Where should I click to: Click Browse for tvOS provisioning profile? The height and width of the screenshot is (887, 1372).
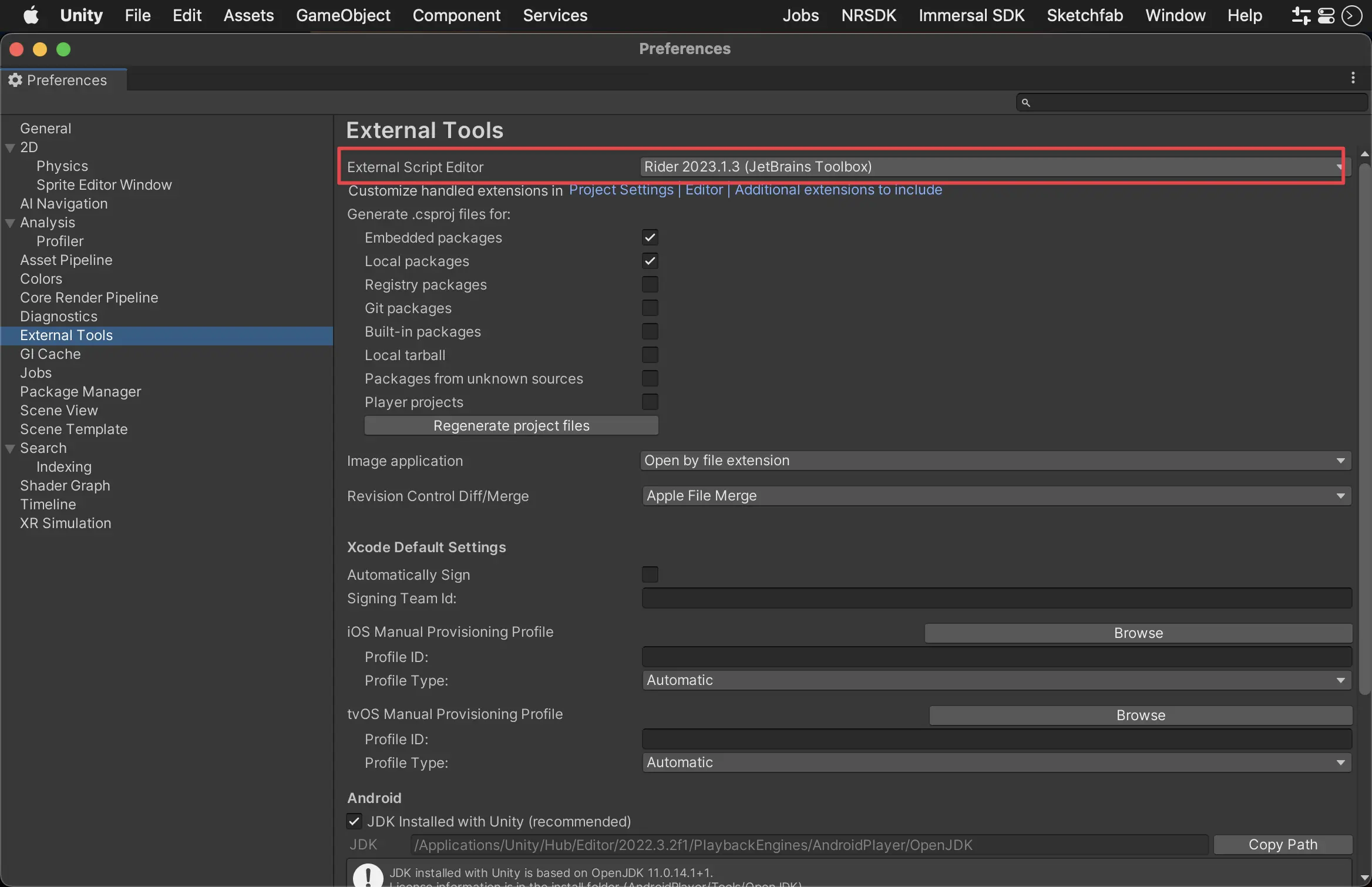1141,715
